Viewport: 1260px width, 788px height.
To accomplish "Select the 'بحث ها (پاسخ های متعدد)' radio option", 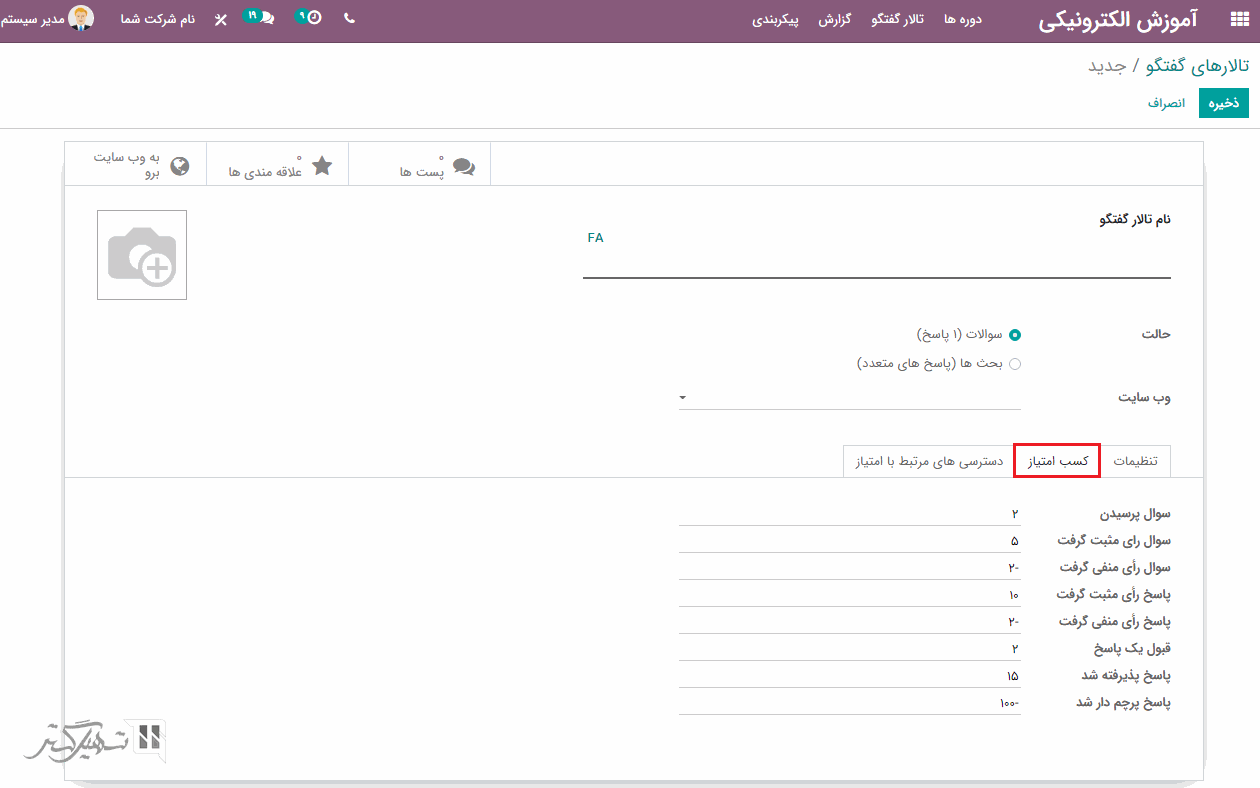I will coord(1015,364).
